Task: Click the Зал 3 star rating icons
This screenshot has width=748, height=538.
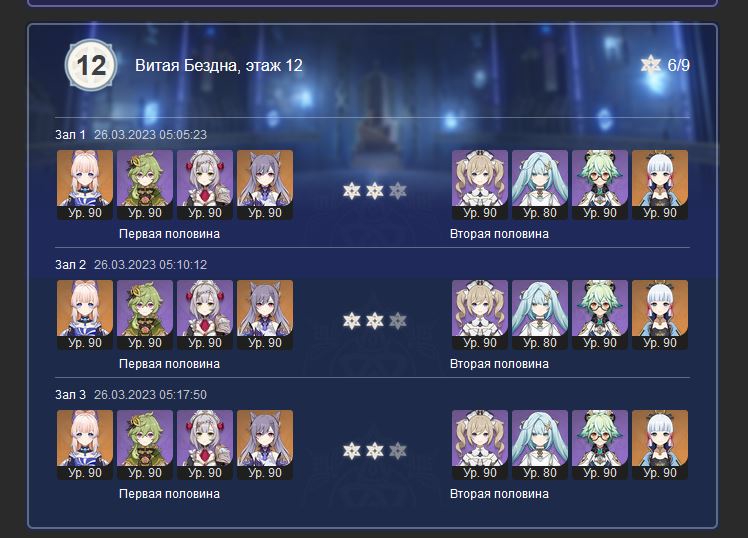Action: [x=374, y=451]
